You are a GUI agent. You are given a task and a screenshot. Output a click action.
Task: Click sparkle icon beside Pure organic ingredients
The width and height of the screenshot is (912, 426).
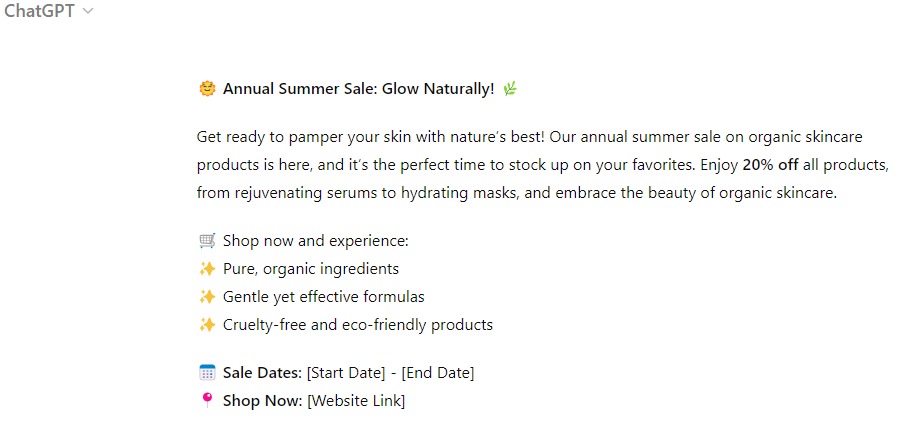tap(207, 268)
